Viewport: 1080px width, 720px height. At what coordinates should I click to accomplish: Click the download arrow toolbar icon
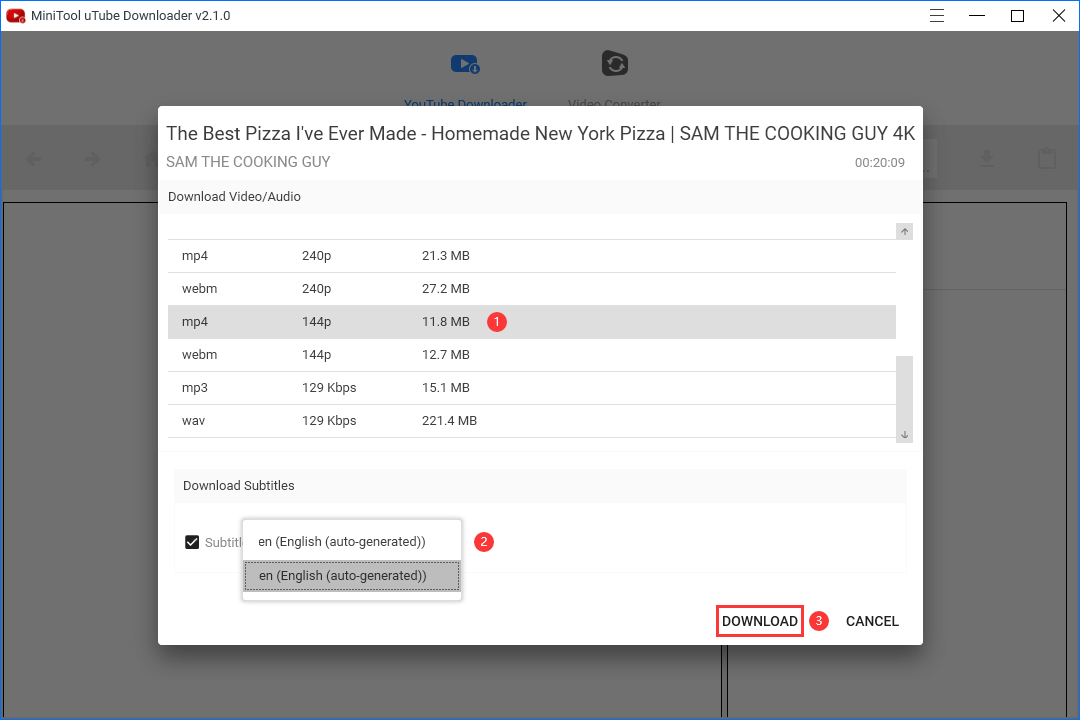click(987, 159)
